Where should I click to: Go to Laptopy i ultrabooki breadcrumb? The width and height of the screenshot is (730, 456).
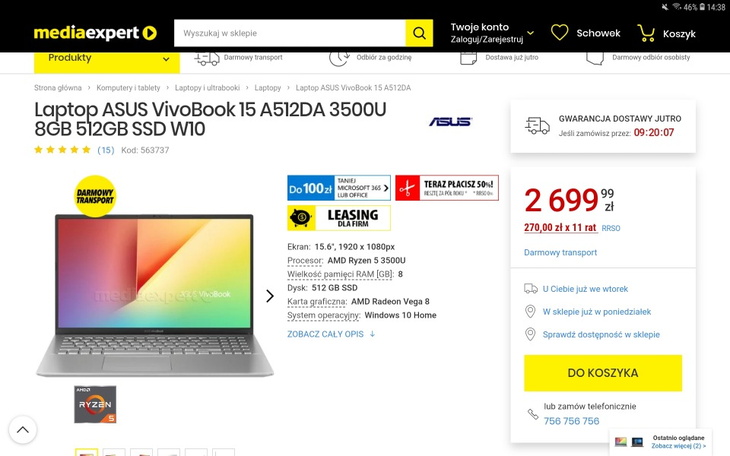pos(210,88)
